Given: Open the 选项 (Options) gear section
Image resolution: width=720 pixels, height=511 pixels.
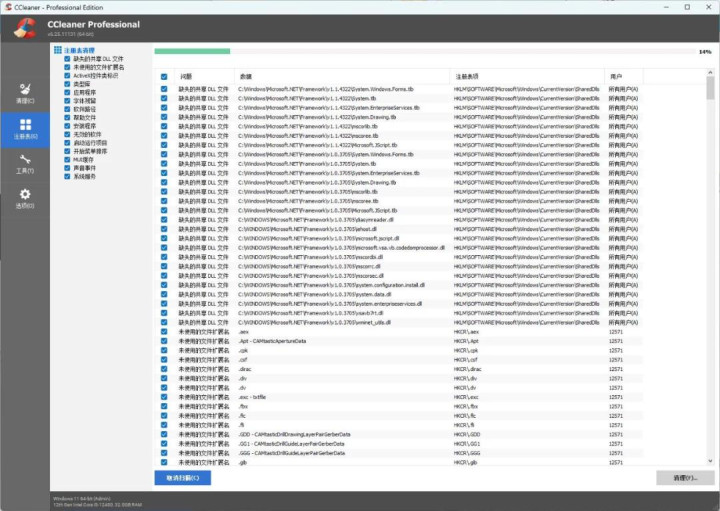Looking at the screenshot, I should [24, 195].
